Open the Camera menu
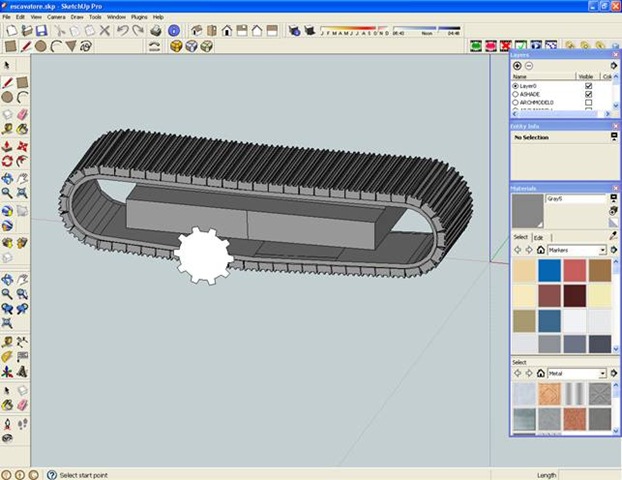Viewport: 622px width, 480px height. (56, 17)
